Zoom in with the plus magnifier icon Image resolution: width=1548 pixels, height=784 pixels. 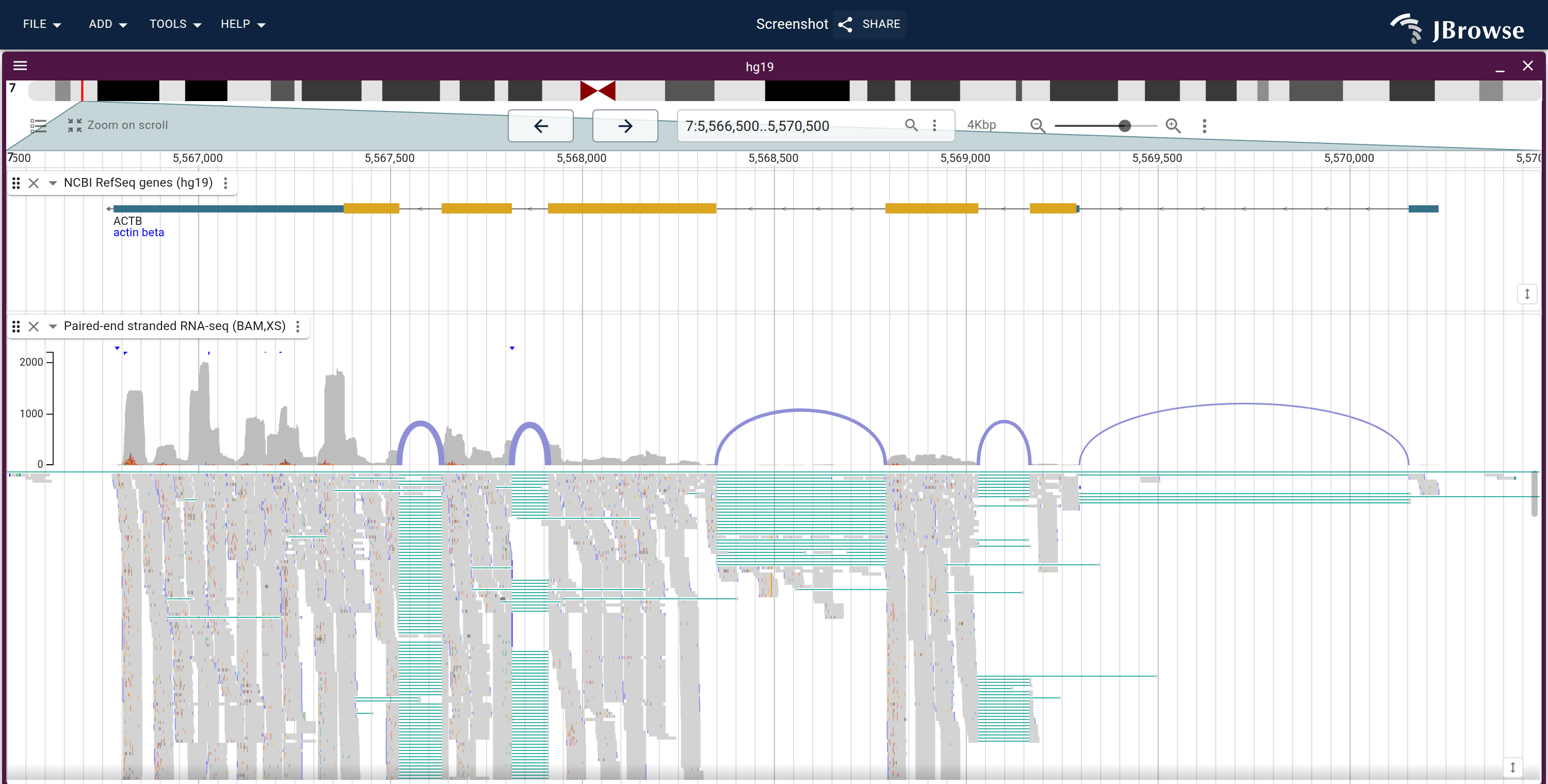[x=1173, y=125]
